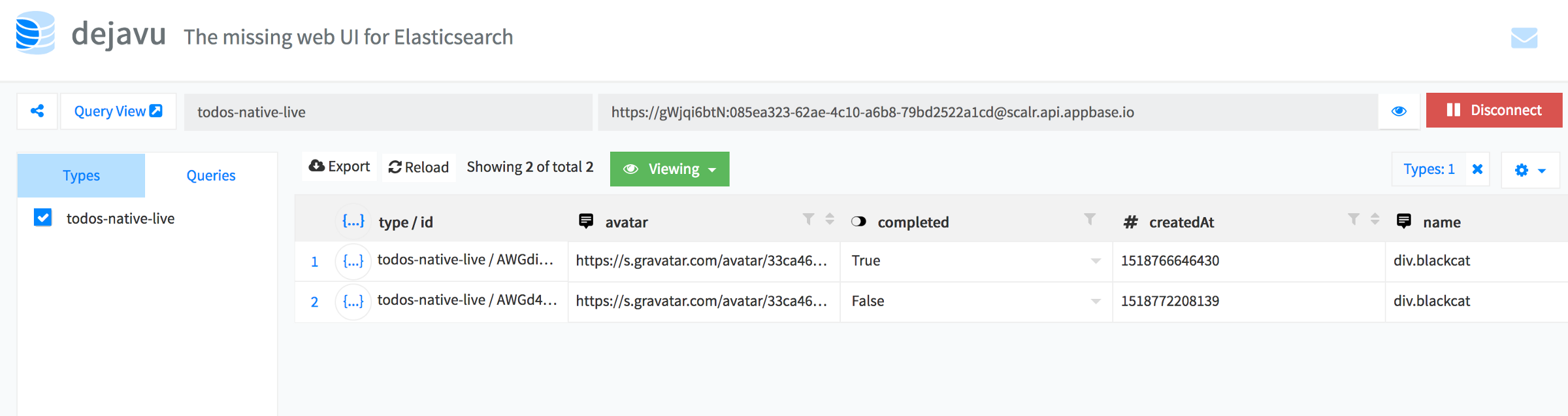Remove the Types: 1 filter
The image size is (1568, 416).
click(1477, 169)
